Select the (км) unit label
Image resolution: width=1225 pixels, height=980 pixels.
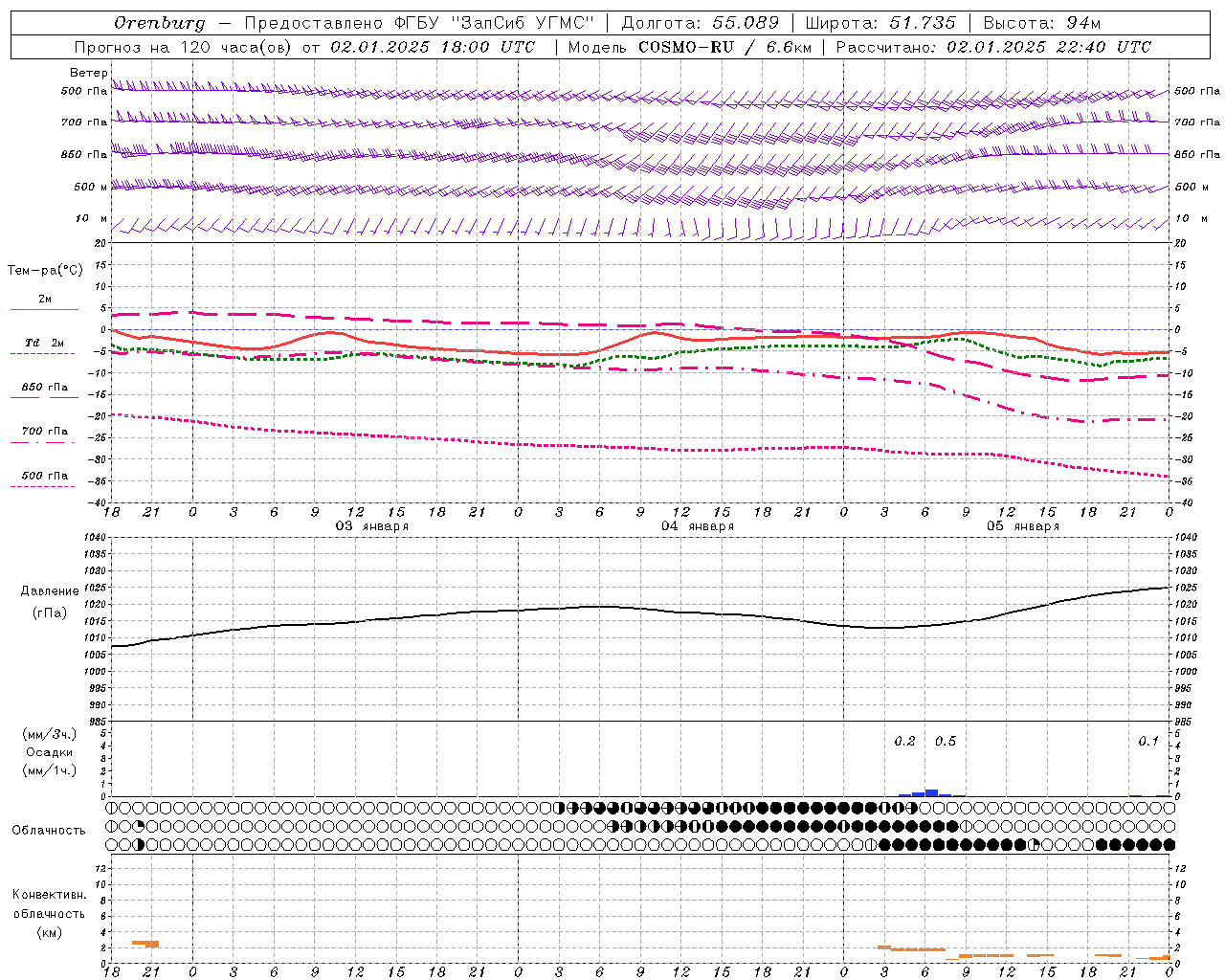point(50,932)
